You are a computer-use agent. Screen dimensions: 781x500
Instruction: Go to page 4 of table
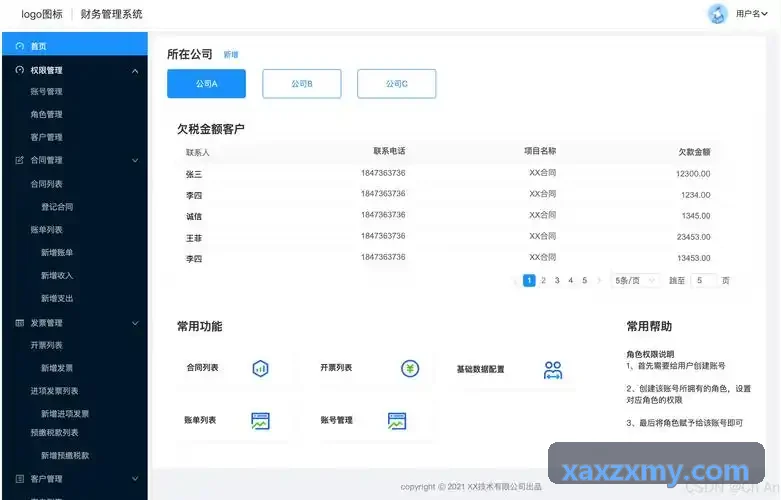coord(571,280)
